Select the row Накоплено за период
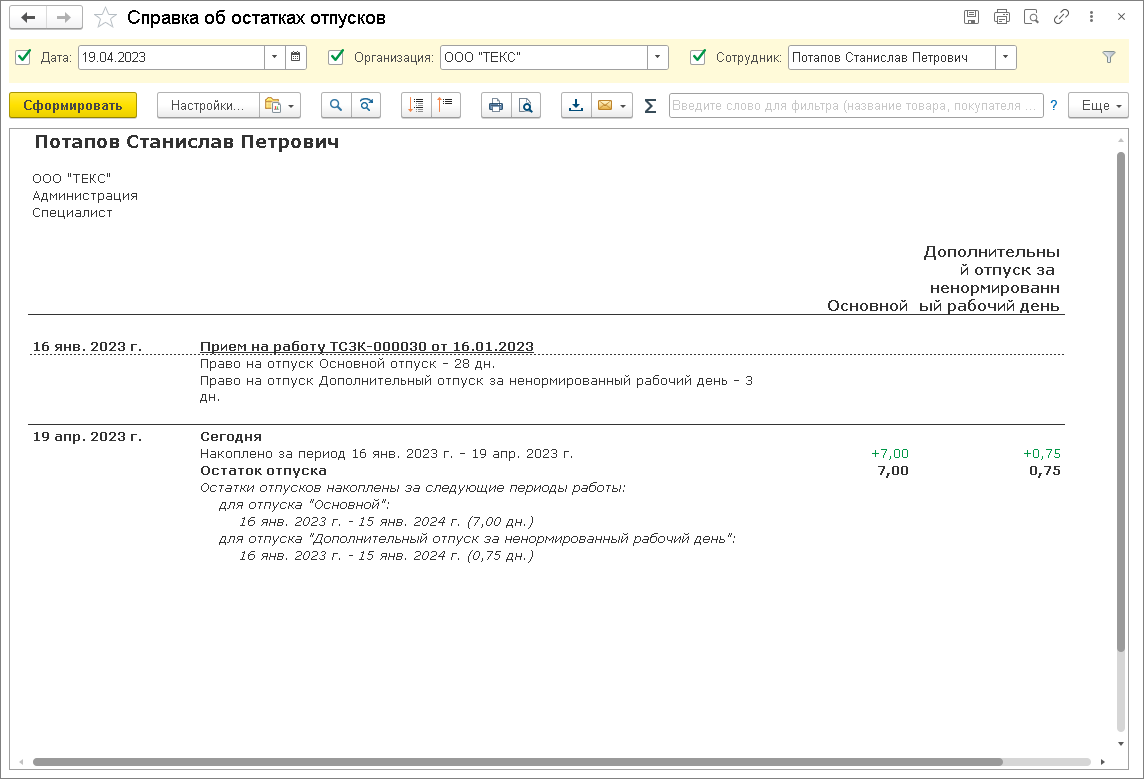The image size is (1144, 779). click(x=387, y=454)
